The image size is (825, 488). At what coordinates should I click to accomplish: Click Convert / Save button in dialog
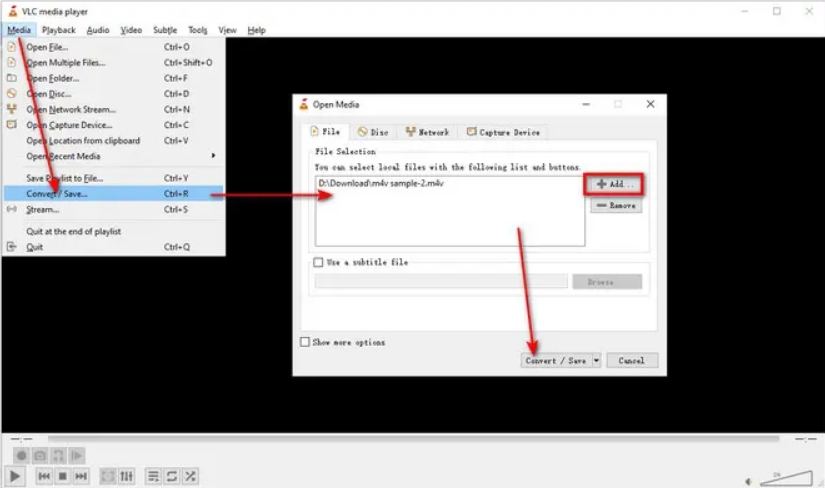click(x=556, y=361)
